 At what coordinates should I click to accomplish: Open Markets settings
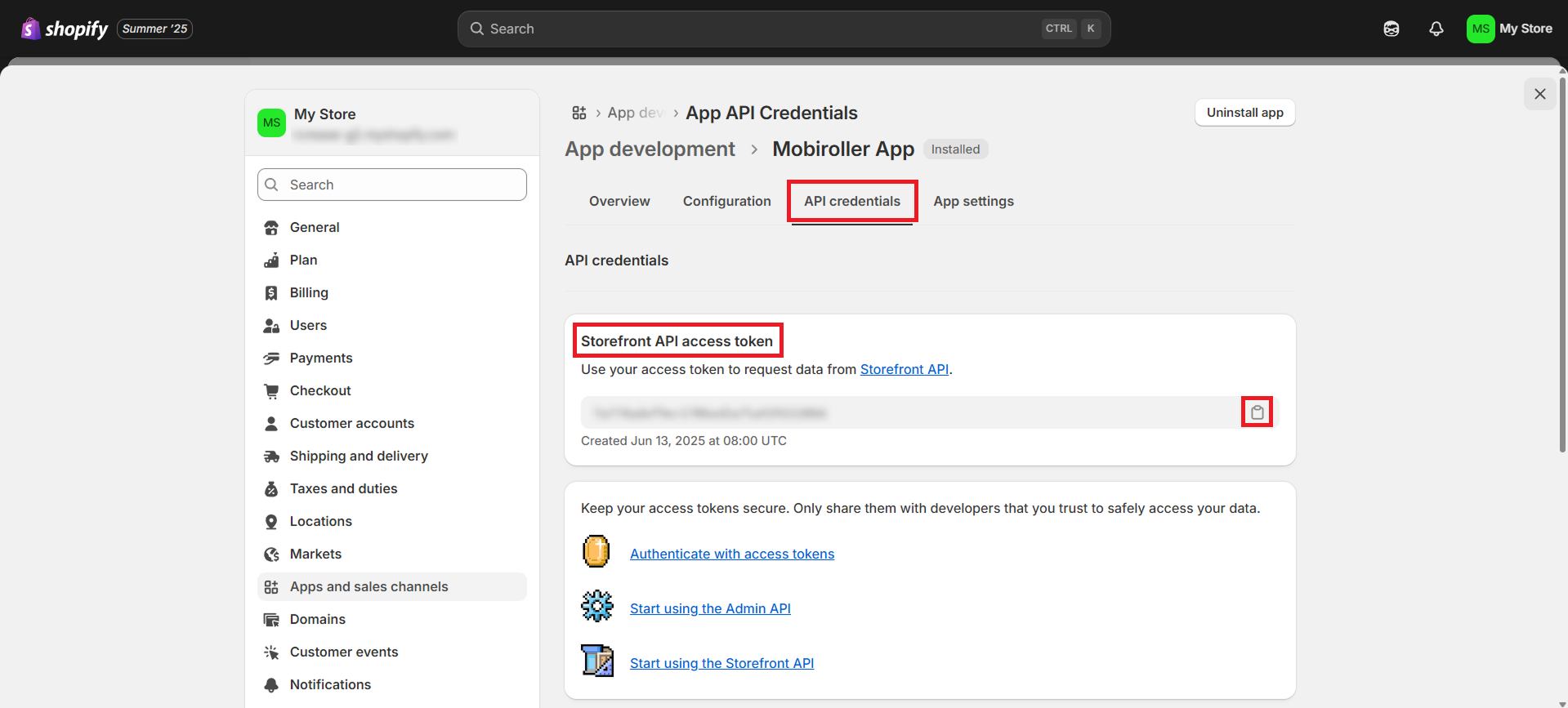coord(392,554)
